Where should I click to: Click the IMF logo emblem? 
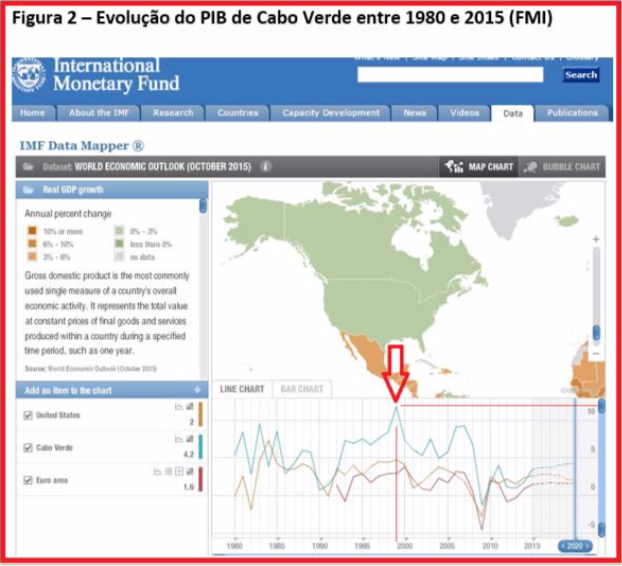(29, 76)
